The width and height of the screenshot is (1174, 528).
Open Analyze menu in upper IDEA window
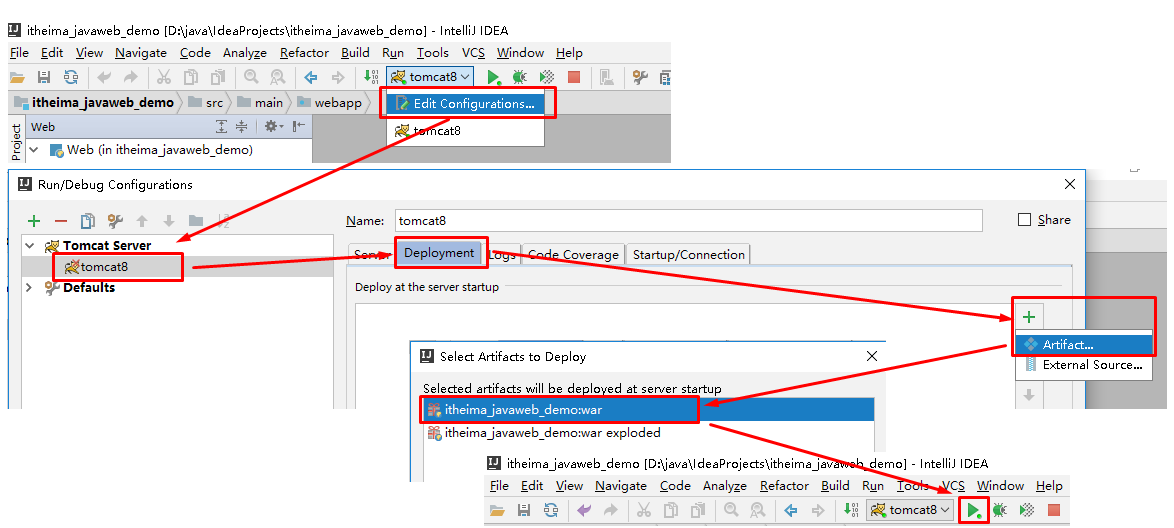point(245,53)
